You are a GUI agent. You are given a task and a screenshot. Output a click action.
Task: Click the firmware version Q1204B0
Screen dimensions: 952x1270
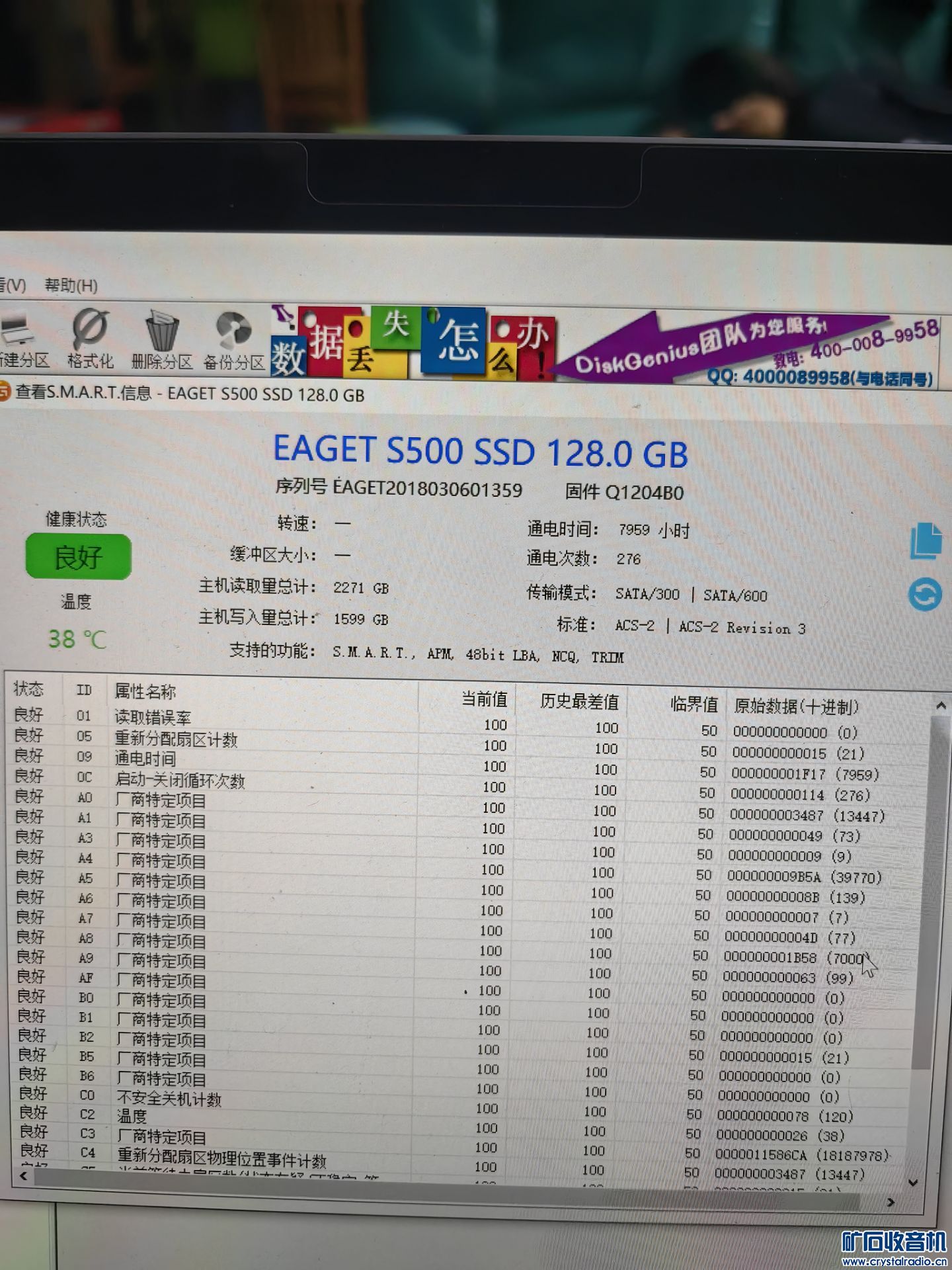tap(643, 492)
